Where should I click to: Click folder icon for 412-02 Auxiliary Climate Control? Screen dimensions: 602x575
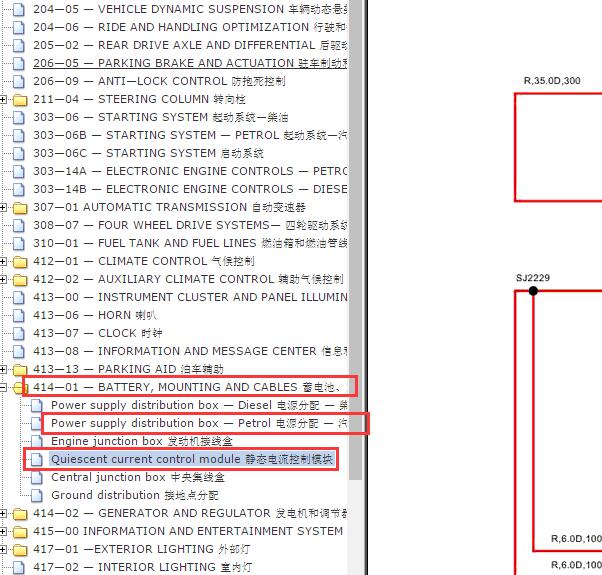point(20,280)
